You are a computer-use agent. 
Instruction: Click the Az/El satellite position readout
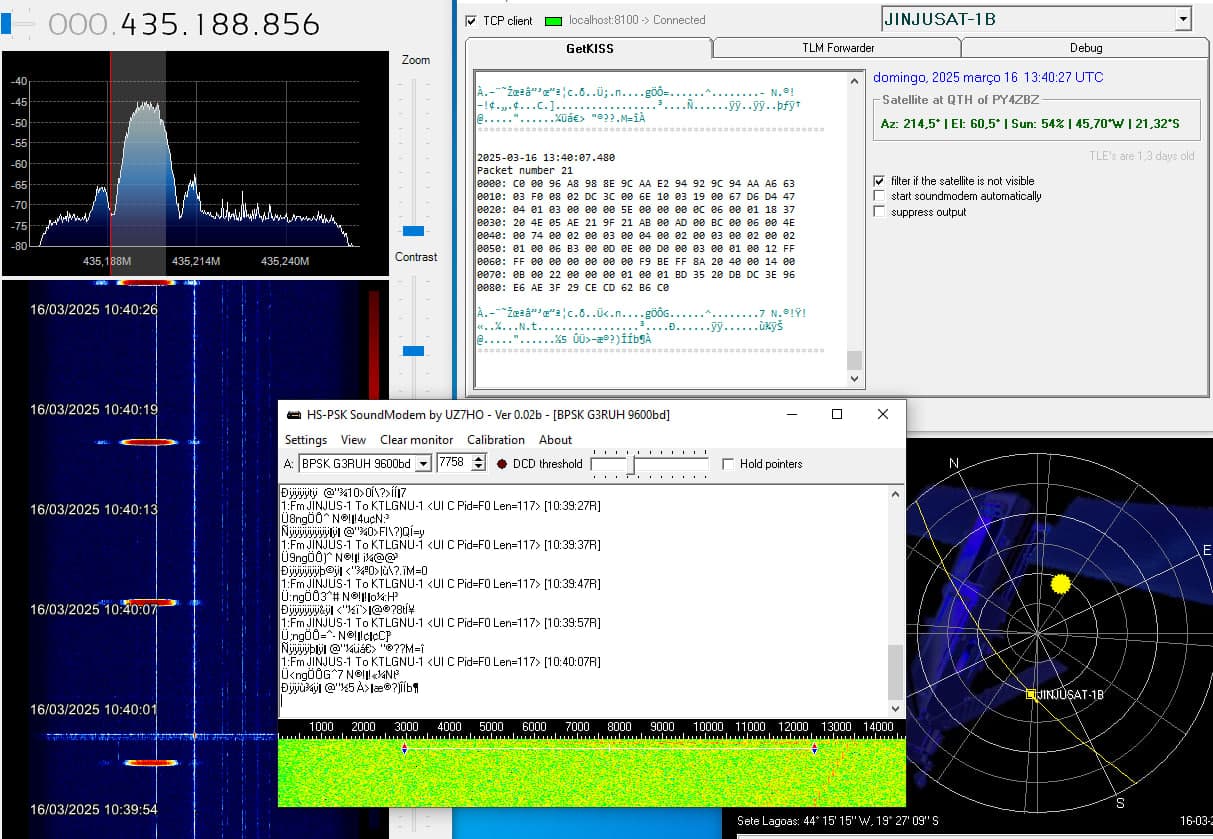click(x=1029, y=123)
